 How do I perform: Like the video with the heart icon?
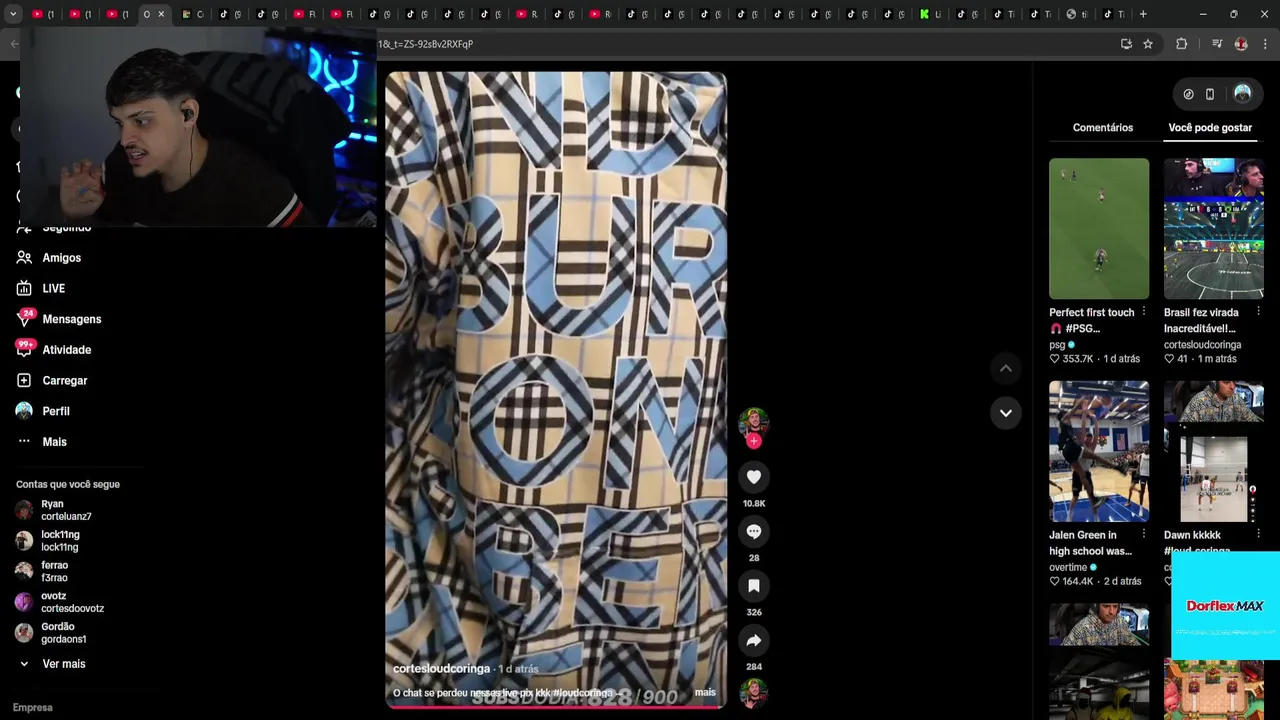tap(754, 477)
